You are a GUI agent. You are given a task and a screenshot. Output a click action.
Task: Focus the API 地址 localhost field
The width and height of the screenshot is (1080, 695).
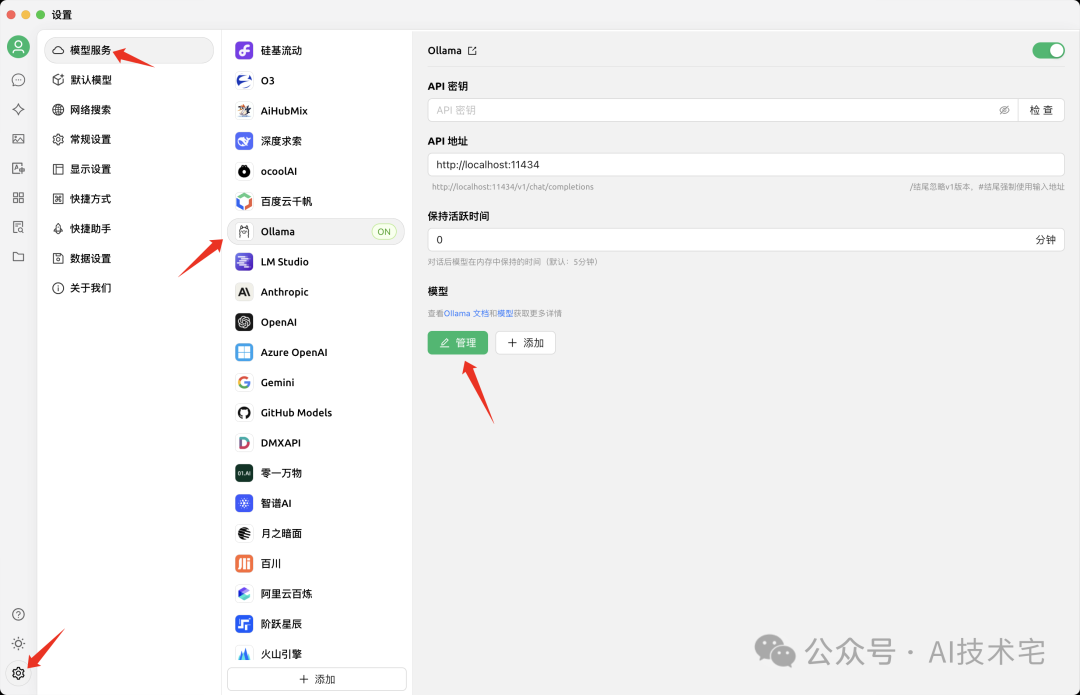point(746,165)
